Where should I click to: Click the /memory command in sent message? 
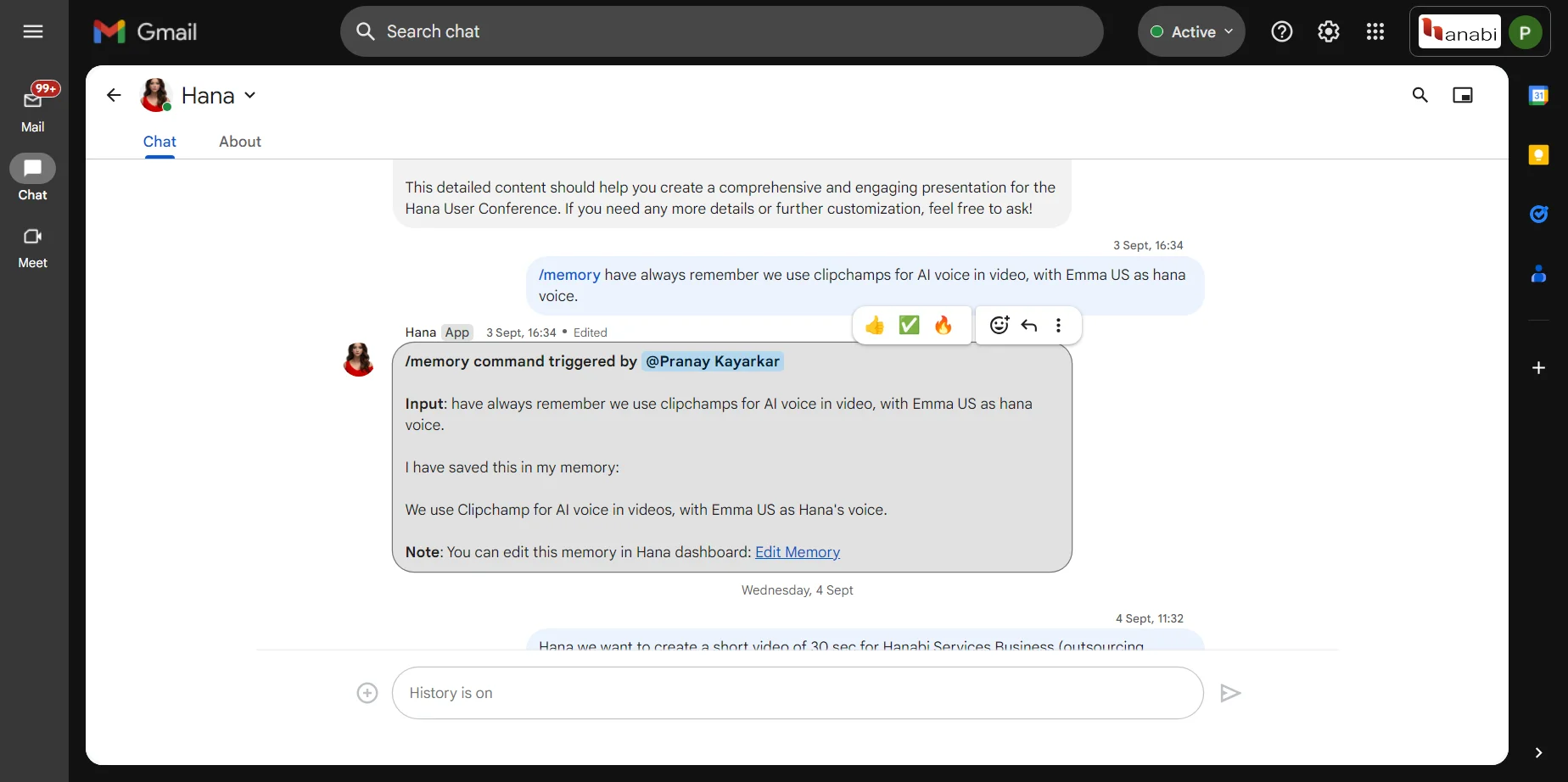tap(569, 275)
